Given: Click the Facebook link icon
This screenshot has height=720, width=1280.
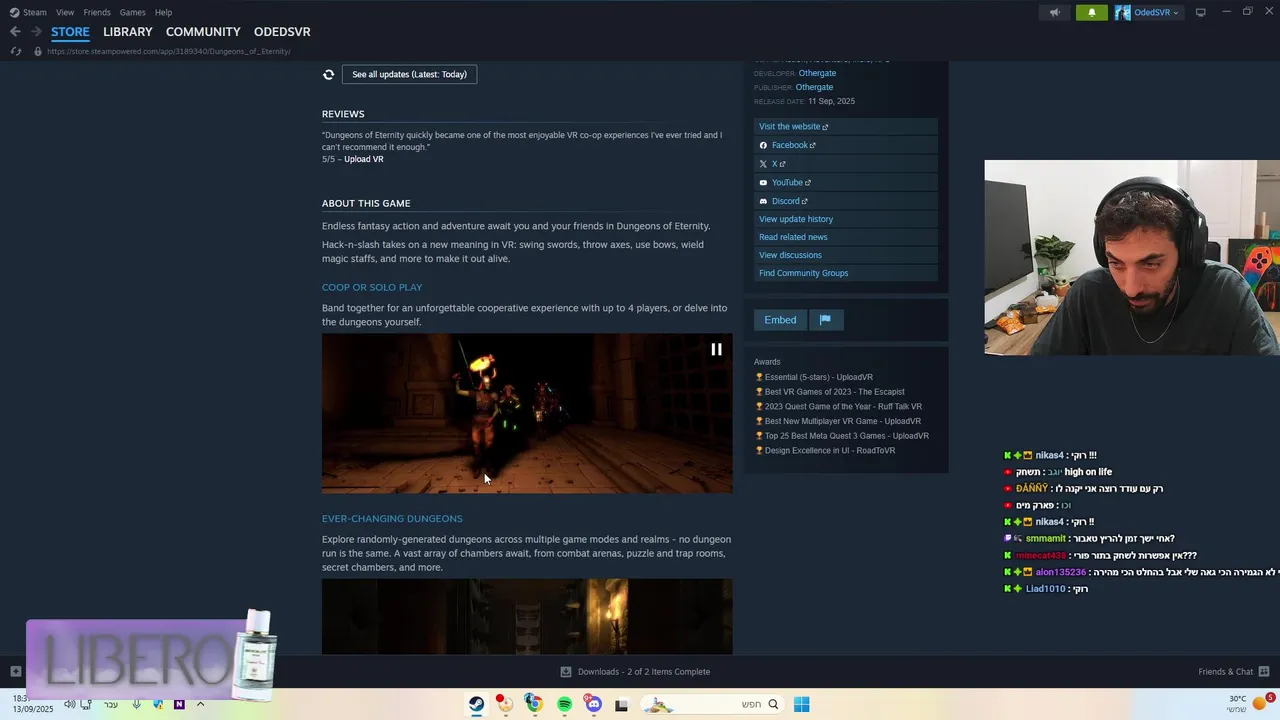Looking at the screenshot, I should pos(763,145).
